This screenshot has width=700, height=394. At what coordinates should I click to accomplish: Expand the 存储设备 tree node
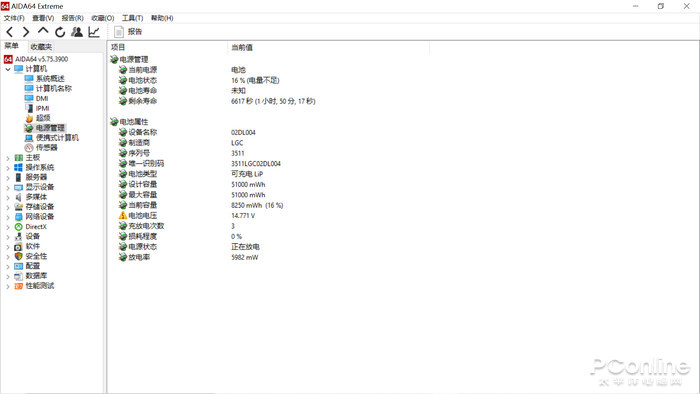click(8, 207)
